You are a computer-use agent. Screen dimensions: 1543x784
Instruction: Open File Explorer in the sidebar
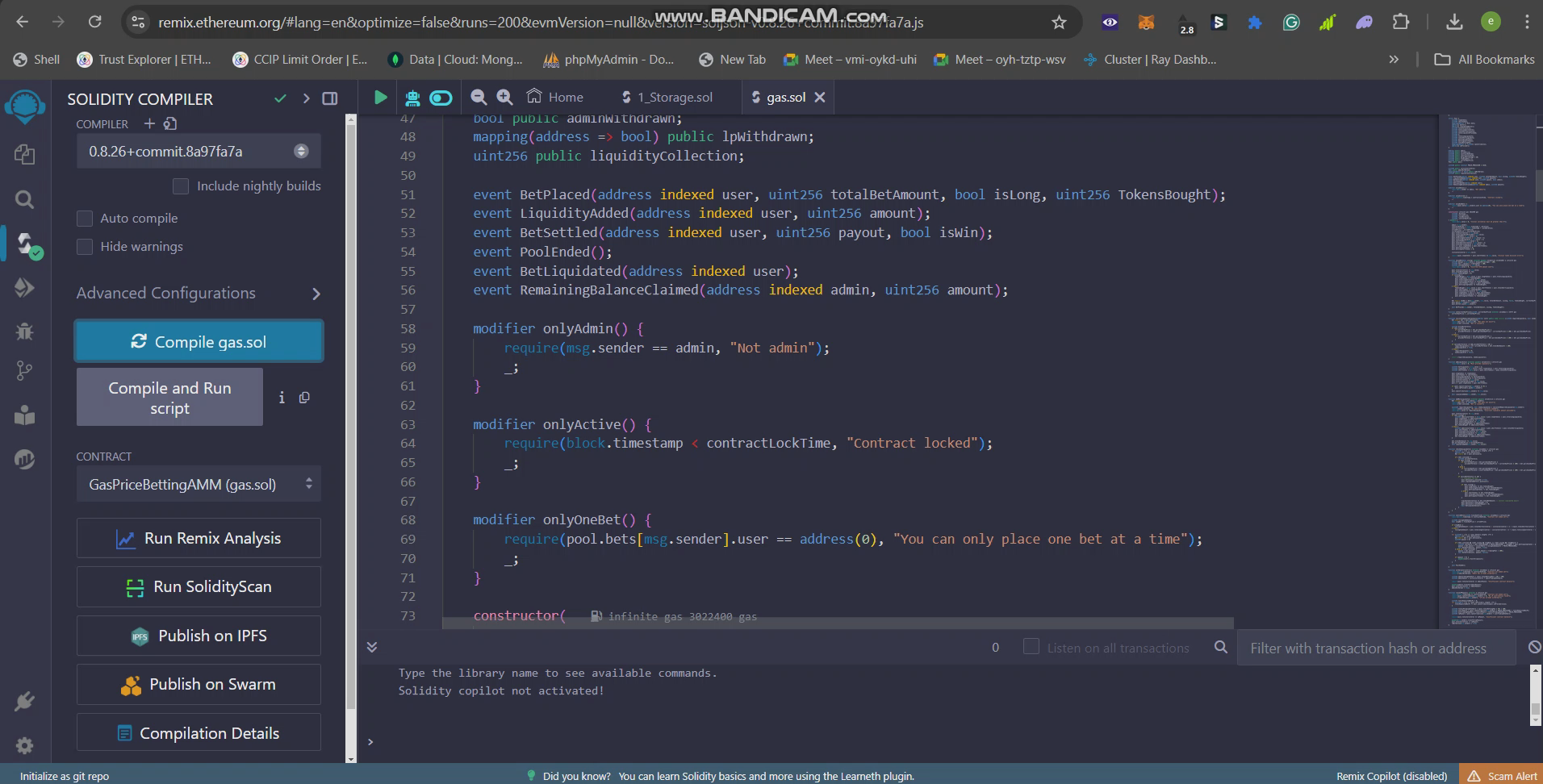(x=24, y=154)
